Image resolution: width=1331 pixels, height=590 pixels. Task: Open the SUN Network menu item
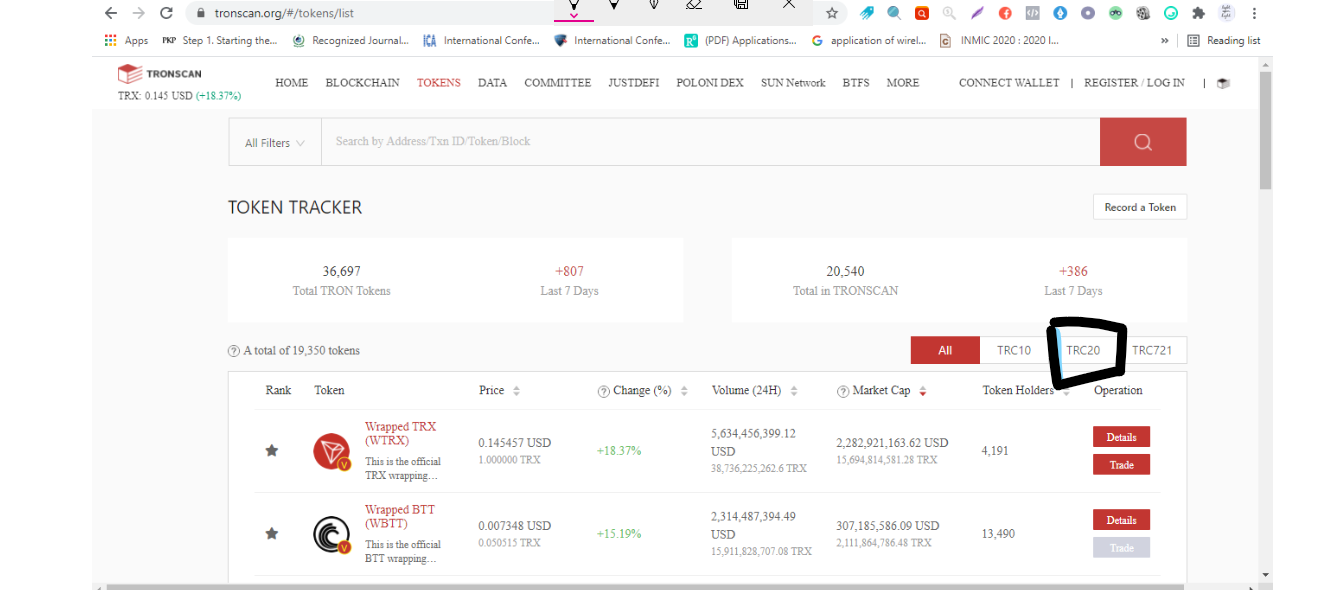point(793,83)
